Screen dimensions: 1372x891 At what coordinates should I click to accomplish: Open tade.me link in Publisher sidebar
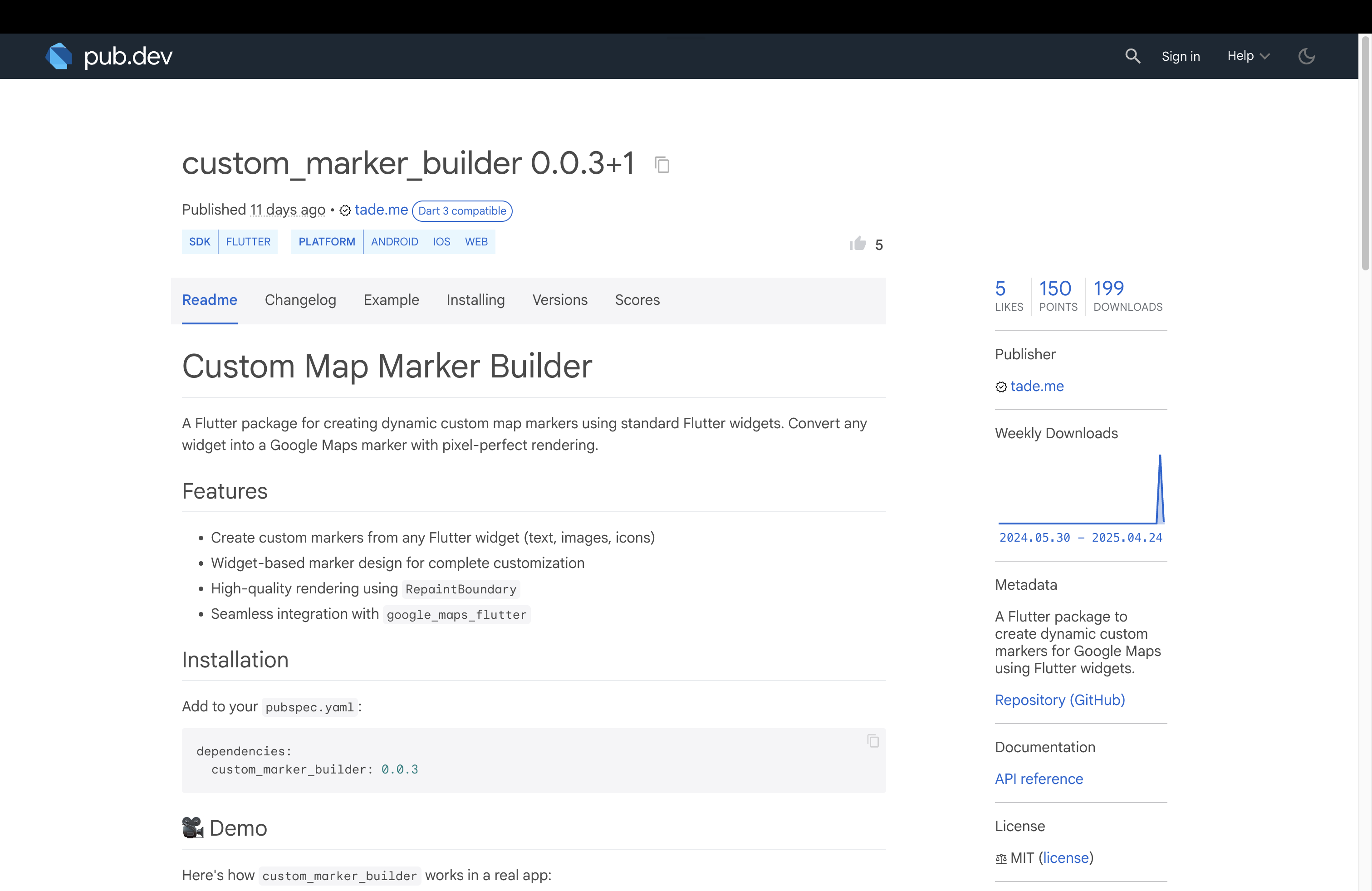click(1037, 386)
